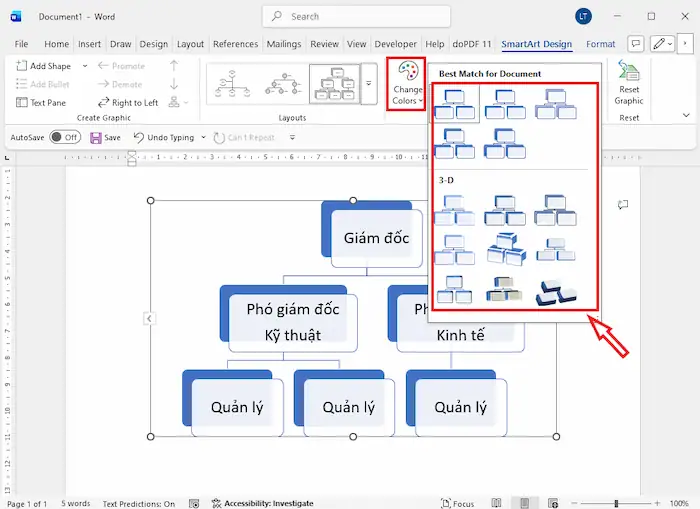This screenshot has width=700, height=509.
Task: Click Add Shape in Create Graphic
Action: coord(43,66)
